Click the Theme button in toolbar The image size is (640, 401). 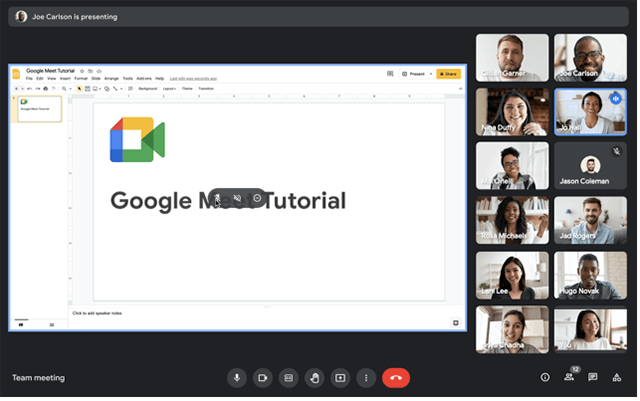(x=187, y=89)
